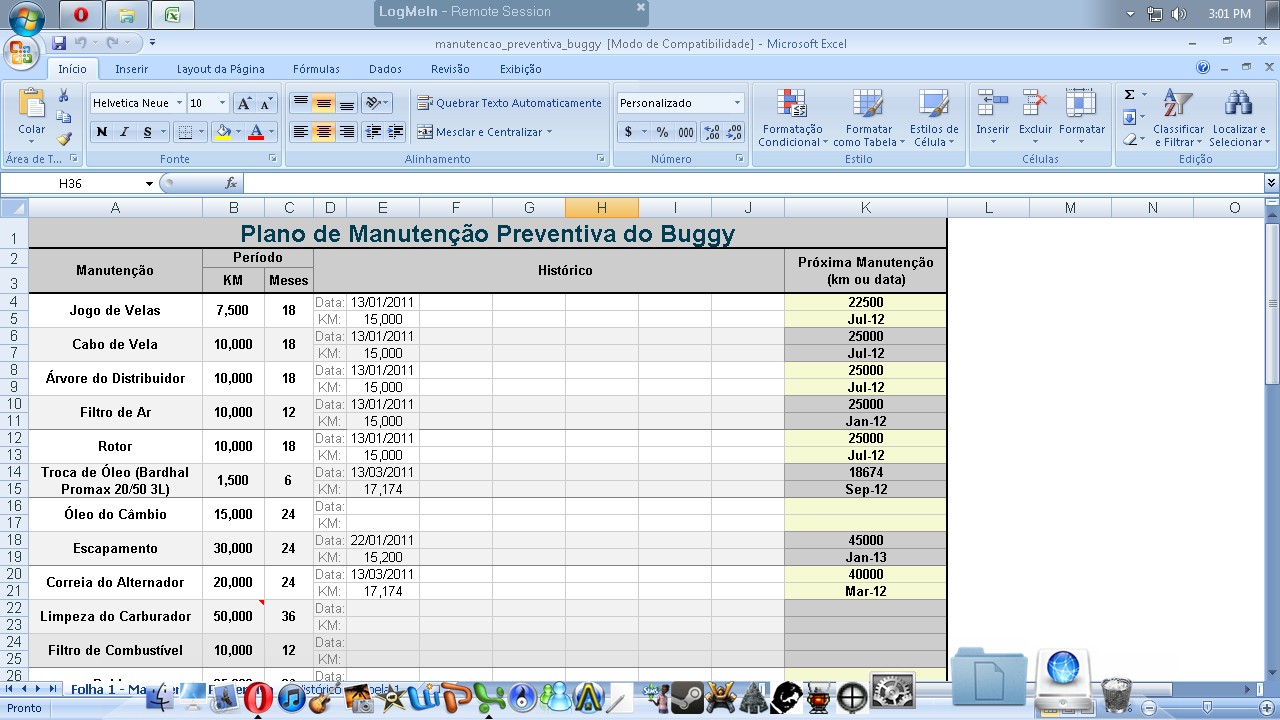1280x720 pixels.
Task: Click the Excluir cells button
Action: [x=1035, y=118]
